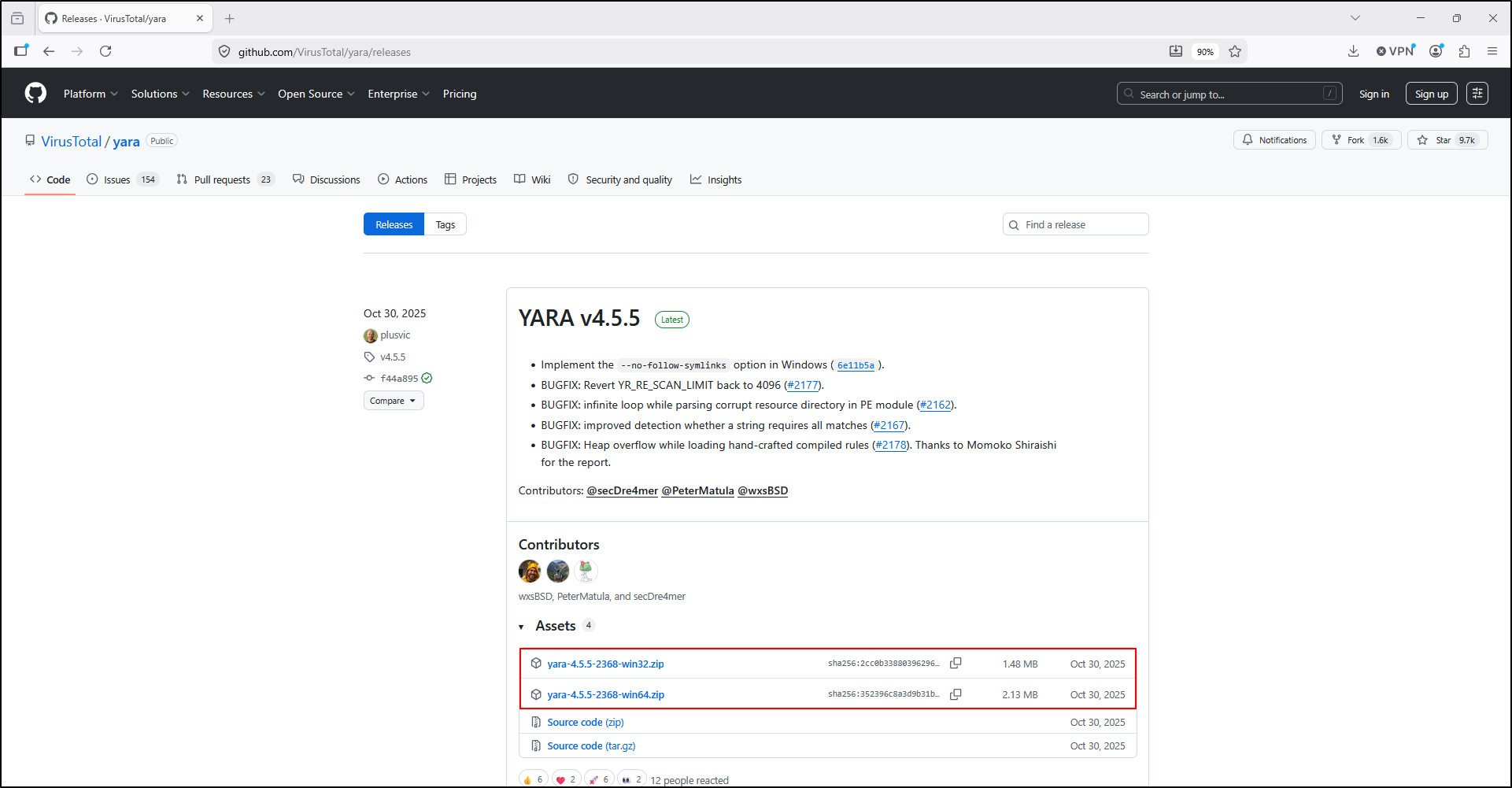1512x788 pixels.
Task: Open the VirusTotal organization link
Action: 72,141
